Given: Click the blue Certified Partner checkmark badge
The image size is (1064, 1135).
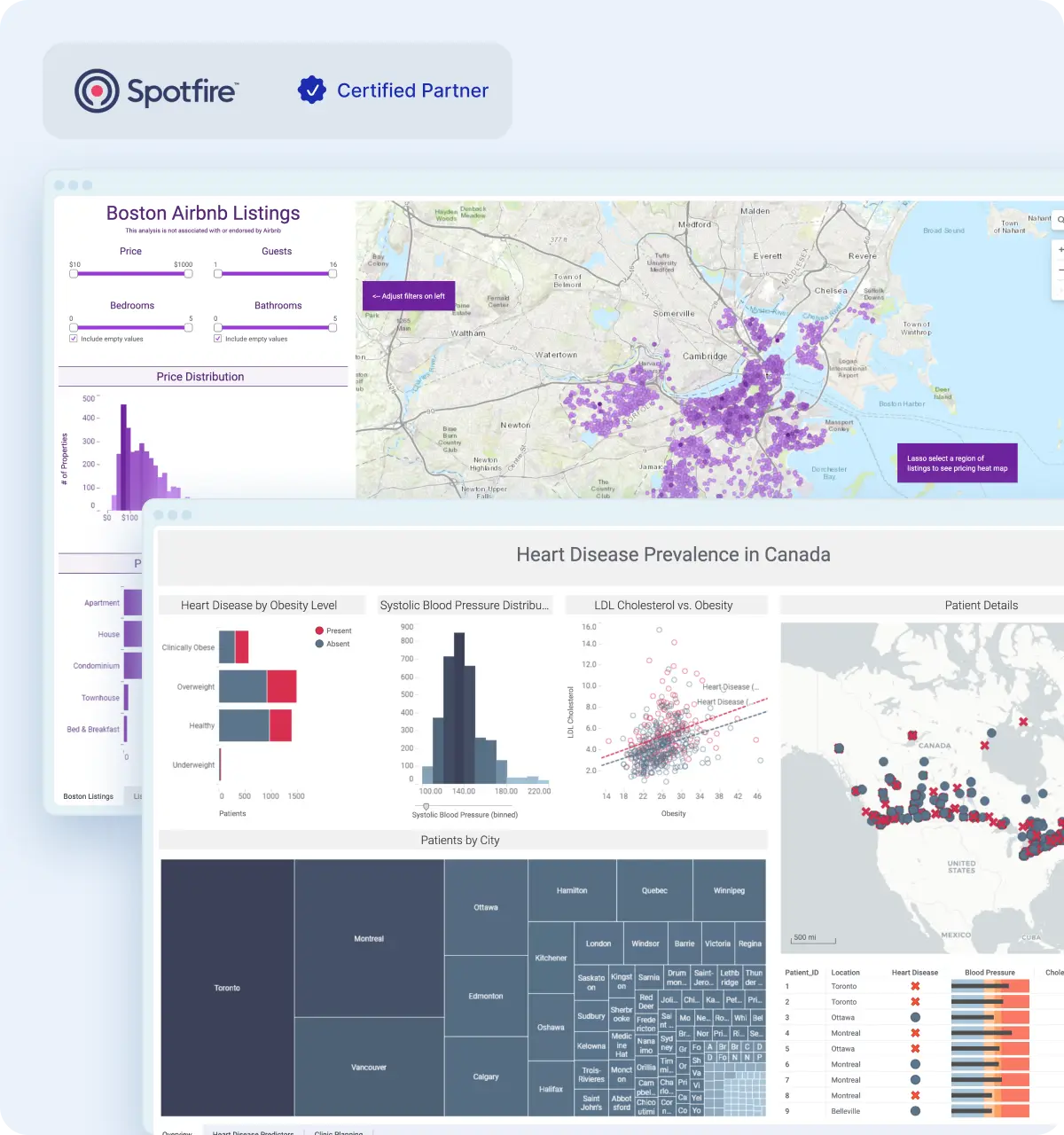Looking at the screenshot, I should coord(311,89).
